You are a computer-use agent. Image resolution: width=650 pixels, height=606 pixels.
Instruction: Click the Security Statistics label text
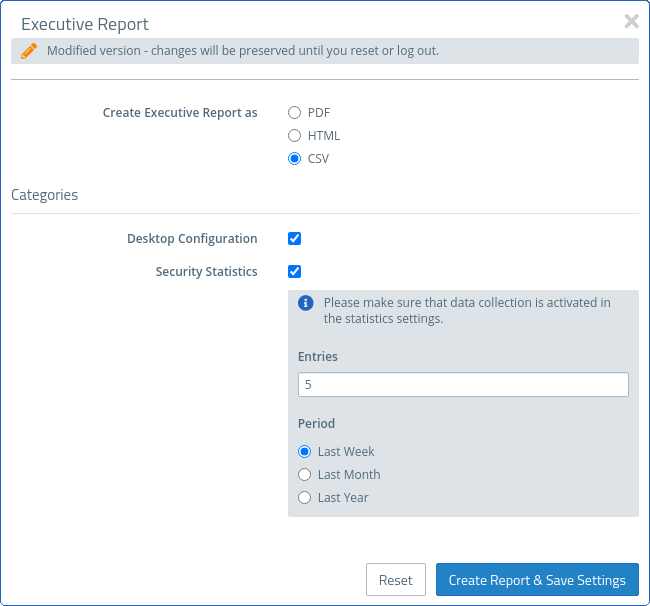pyautogui.click(x=206, y=272)
